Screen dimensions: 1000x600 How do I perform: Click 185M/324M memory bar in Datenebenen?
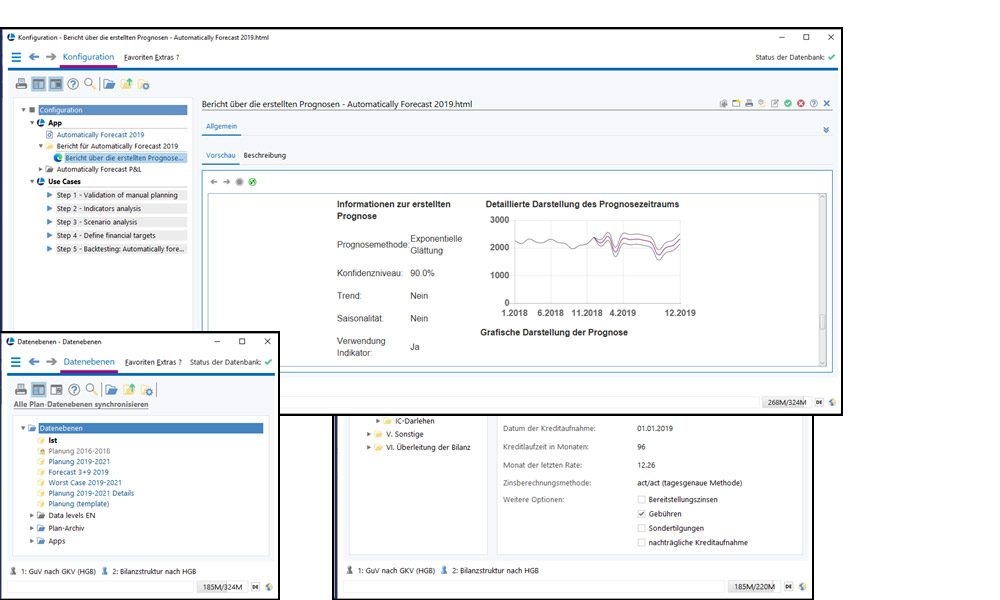point(223,587)
